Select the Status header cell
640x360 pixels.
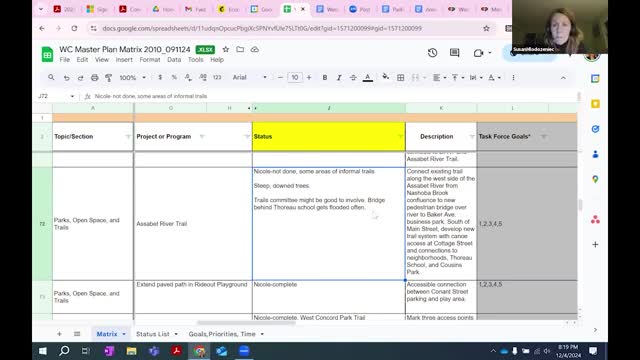coord(329,136)
